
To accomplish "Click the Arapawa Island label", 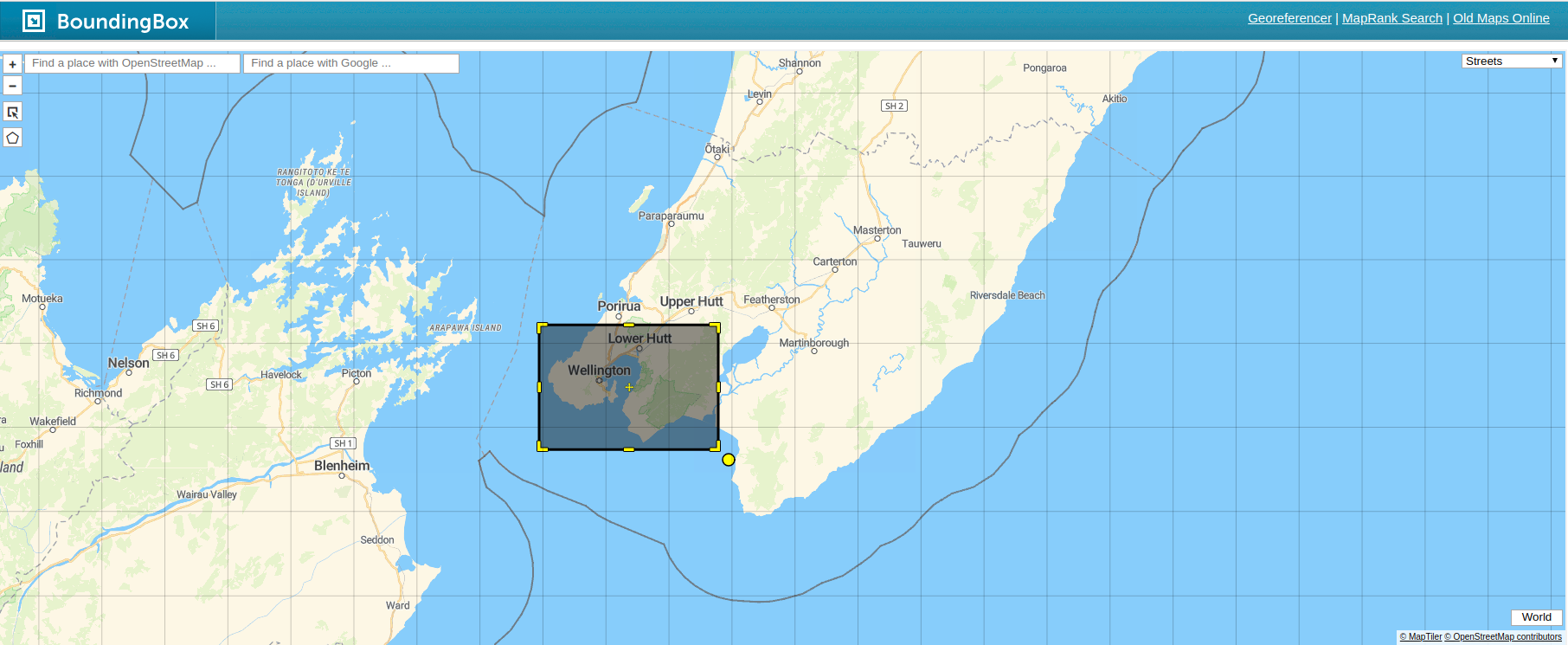I will click(x=466, y=328).
